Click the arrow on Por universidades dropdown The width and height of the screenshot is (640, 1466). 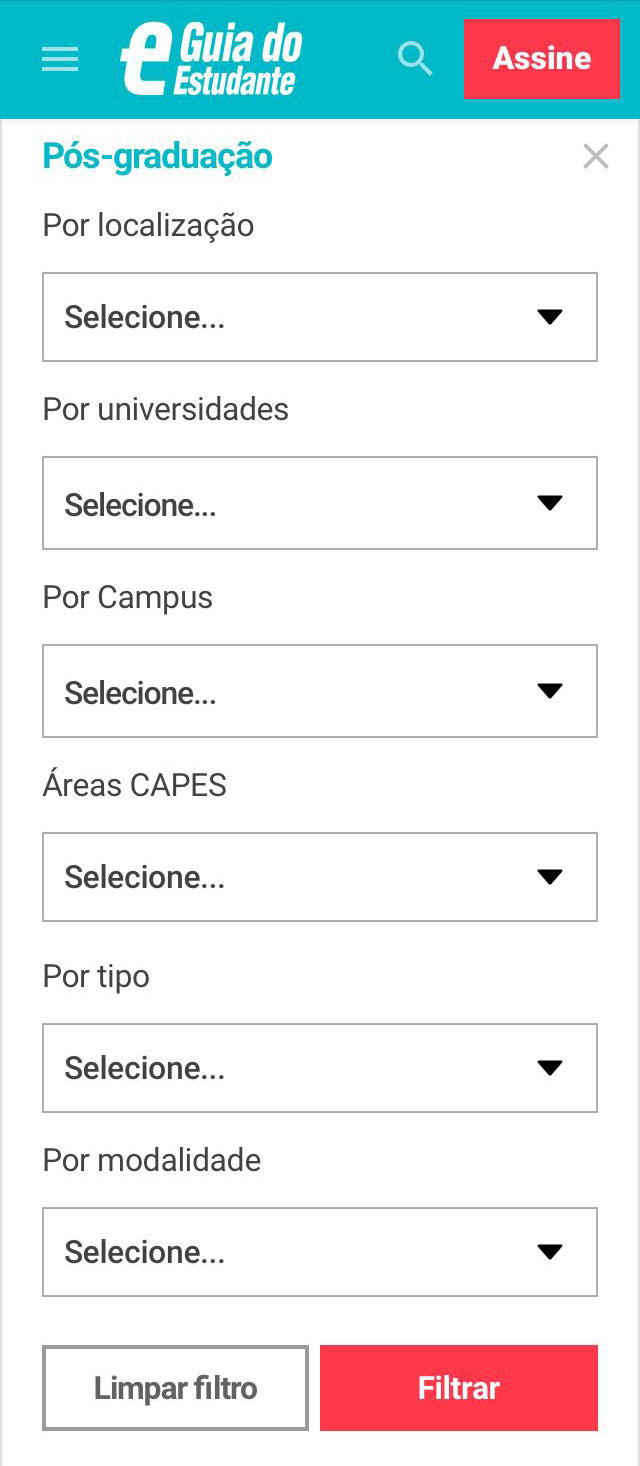(550, 503)
